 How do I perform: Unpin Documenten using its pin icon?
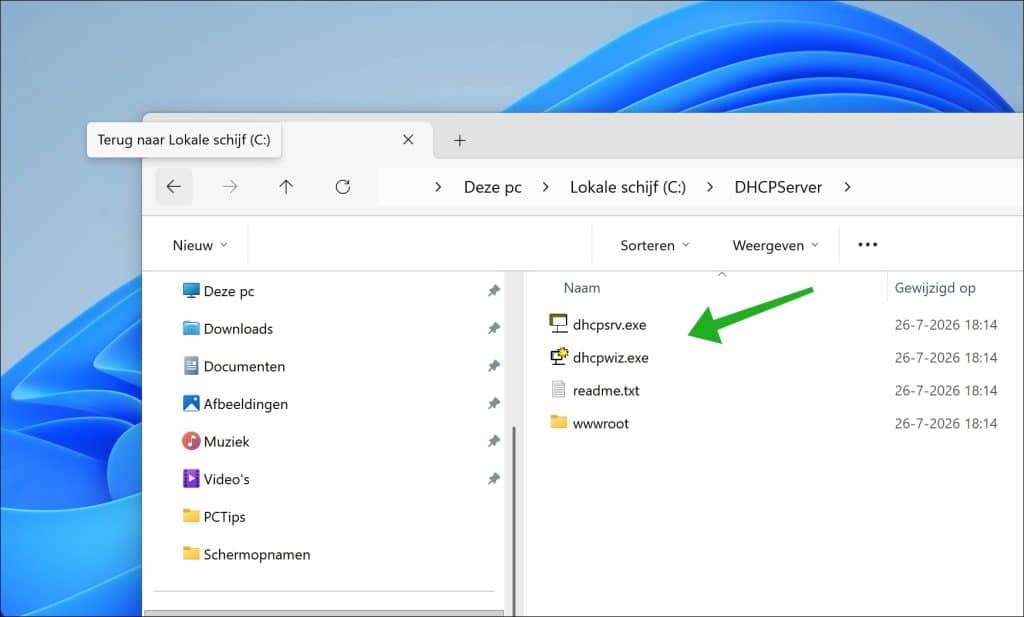point(494,366)
